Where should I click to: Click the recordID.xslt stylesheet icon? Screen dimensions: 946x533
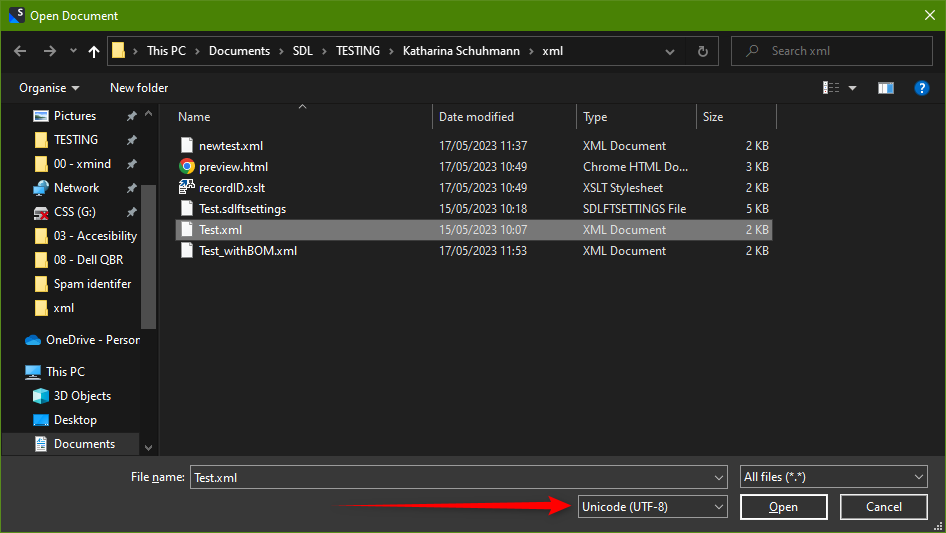[187, 188]
